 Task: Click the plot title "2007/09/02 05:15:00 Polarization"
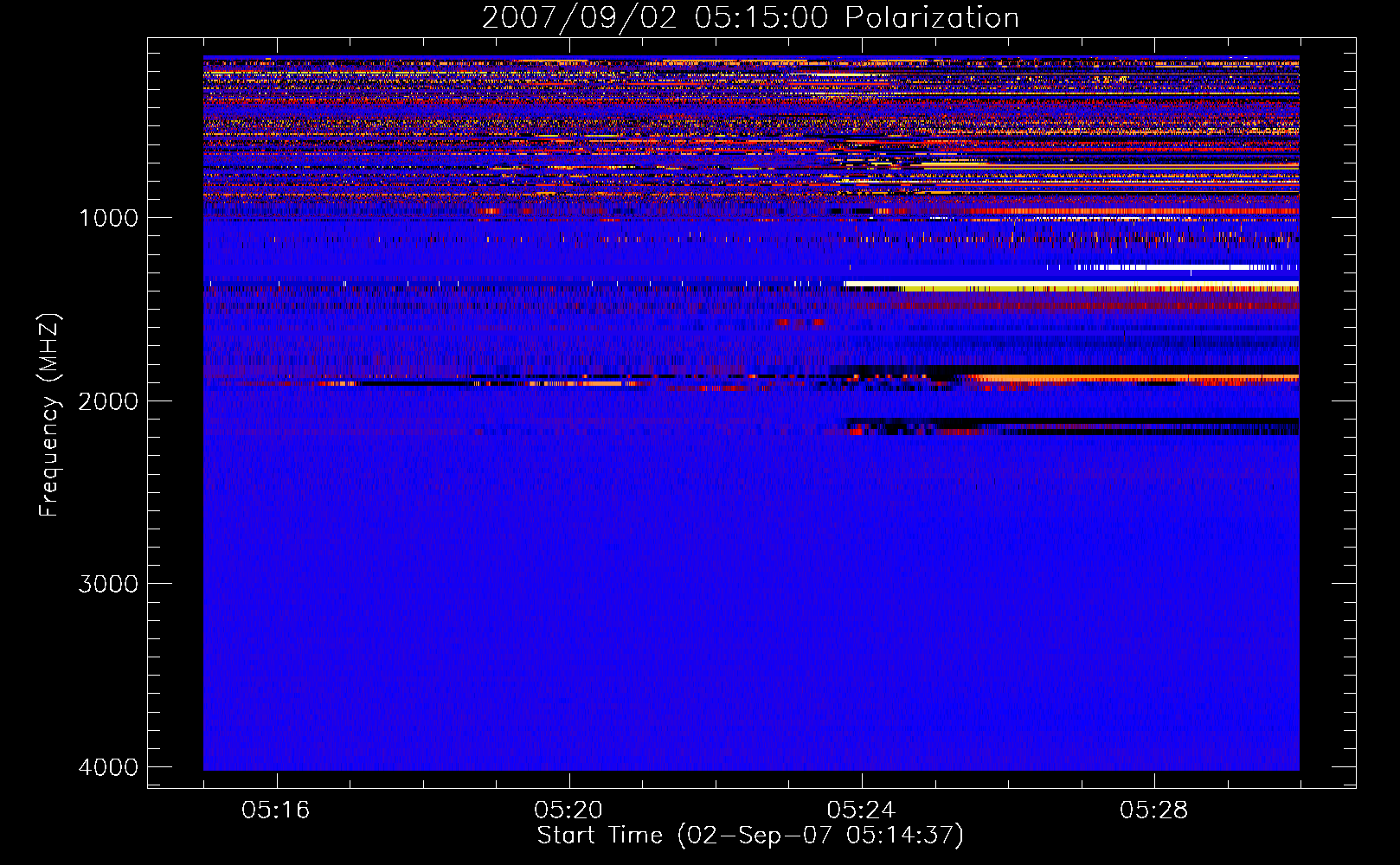coord(750,17)
